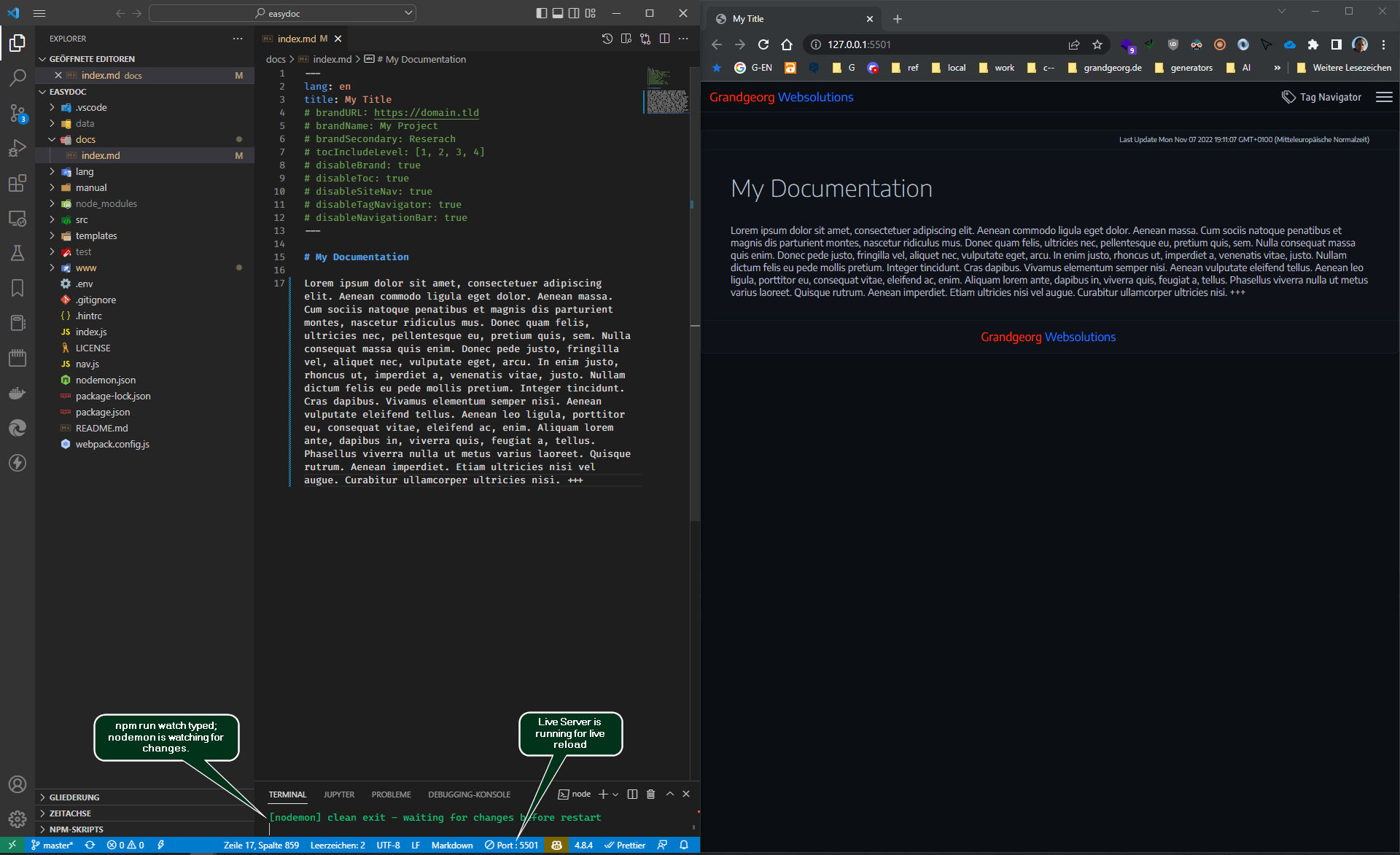The height and width of the screenshot is (855, 1400).
Task: Open the Extensions view in activity bar
Action: coord(17,183)
